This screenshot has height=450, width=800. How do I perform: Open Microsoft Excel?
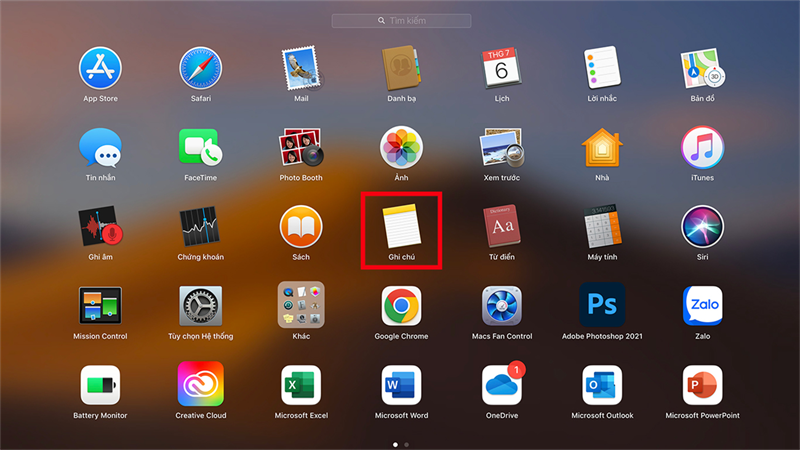coord(301,385)
